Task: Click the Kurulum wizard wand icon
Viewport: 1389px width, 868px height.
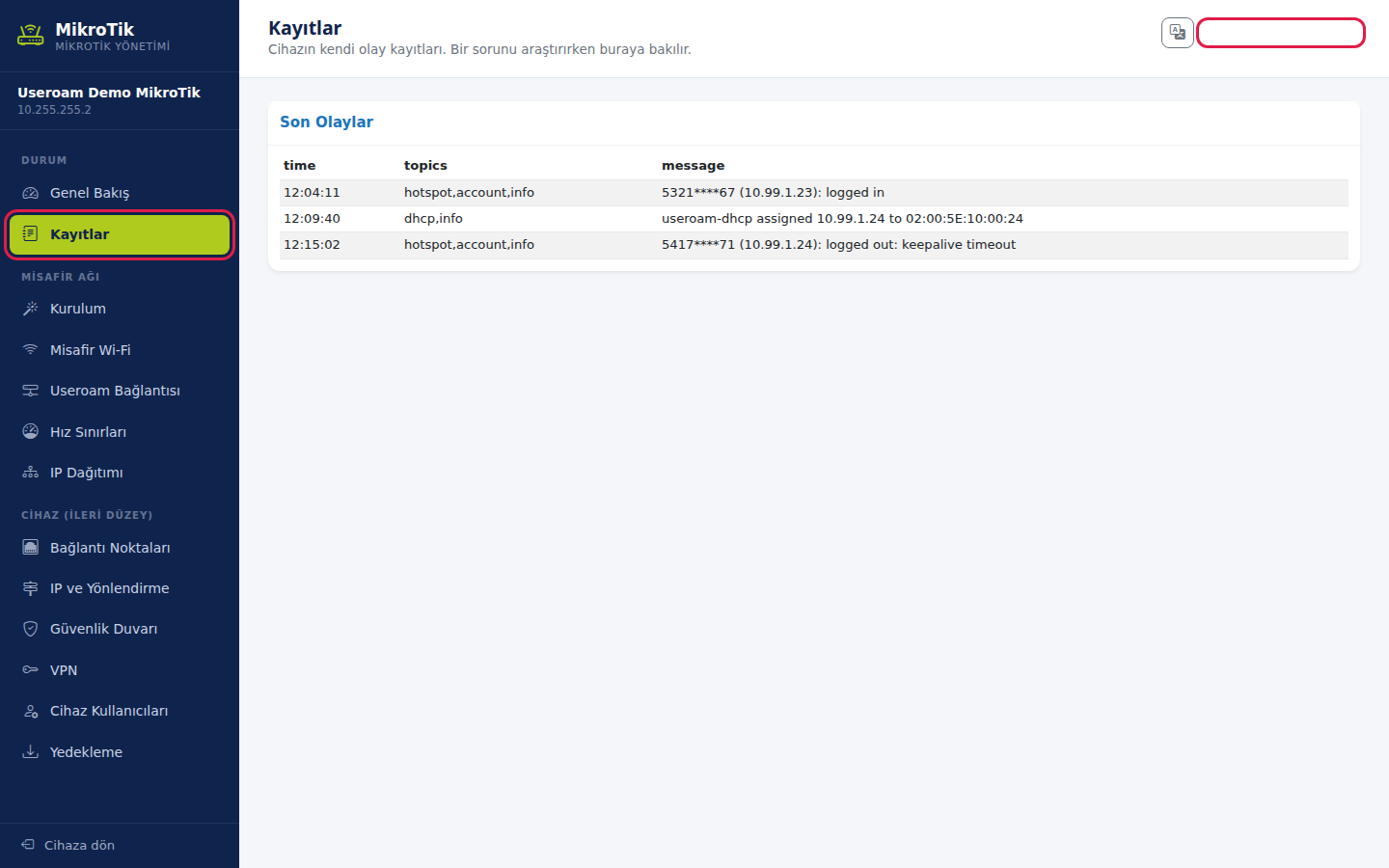Action: pos(31,309)
